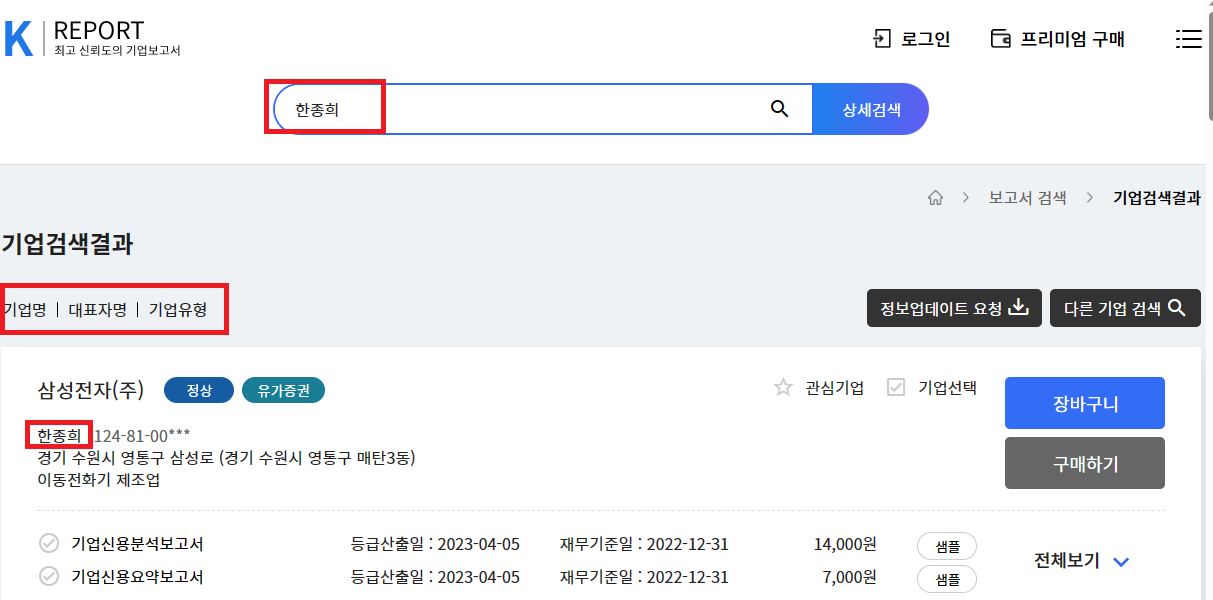Click the 다른 기업 검색 button
The image size is (1213, 600).
pos(1126,308)
